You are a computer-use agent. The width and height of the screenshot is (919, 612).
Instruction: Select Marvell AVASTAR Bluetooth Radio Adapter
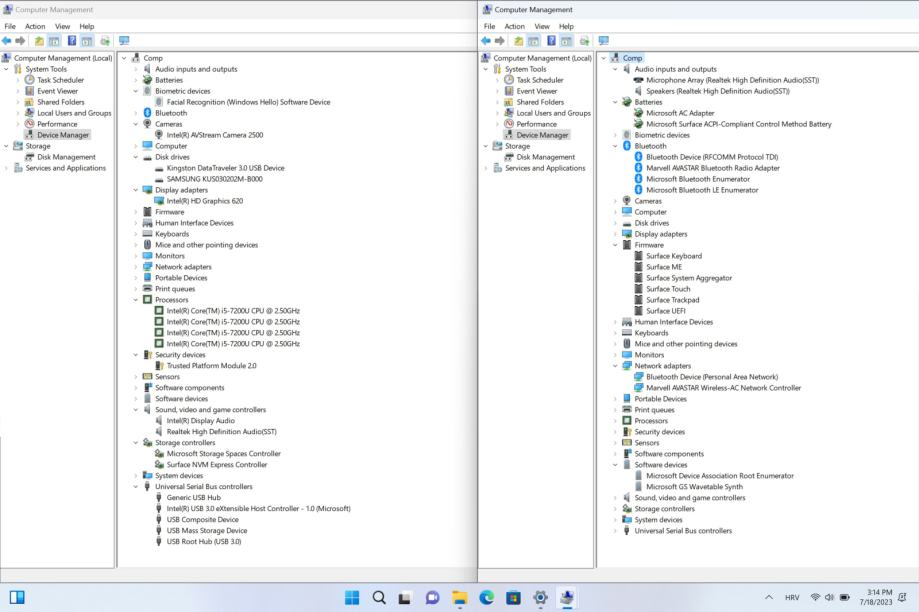pyautogui.click(x=712, y=168)
